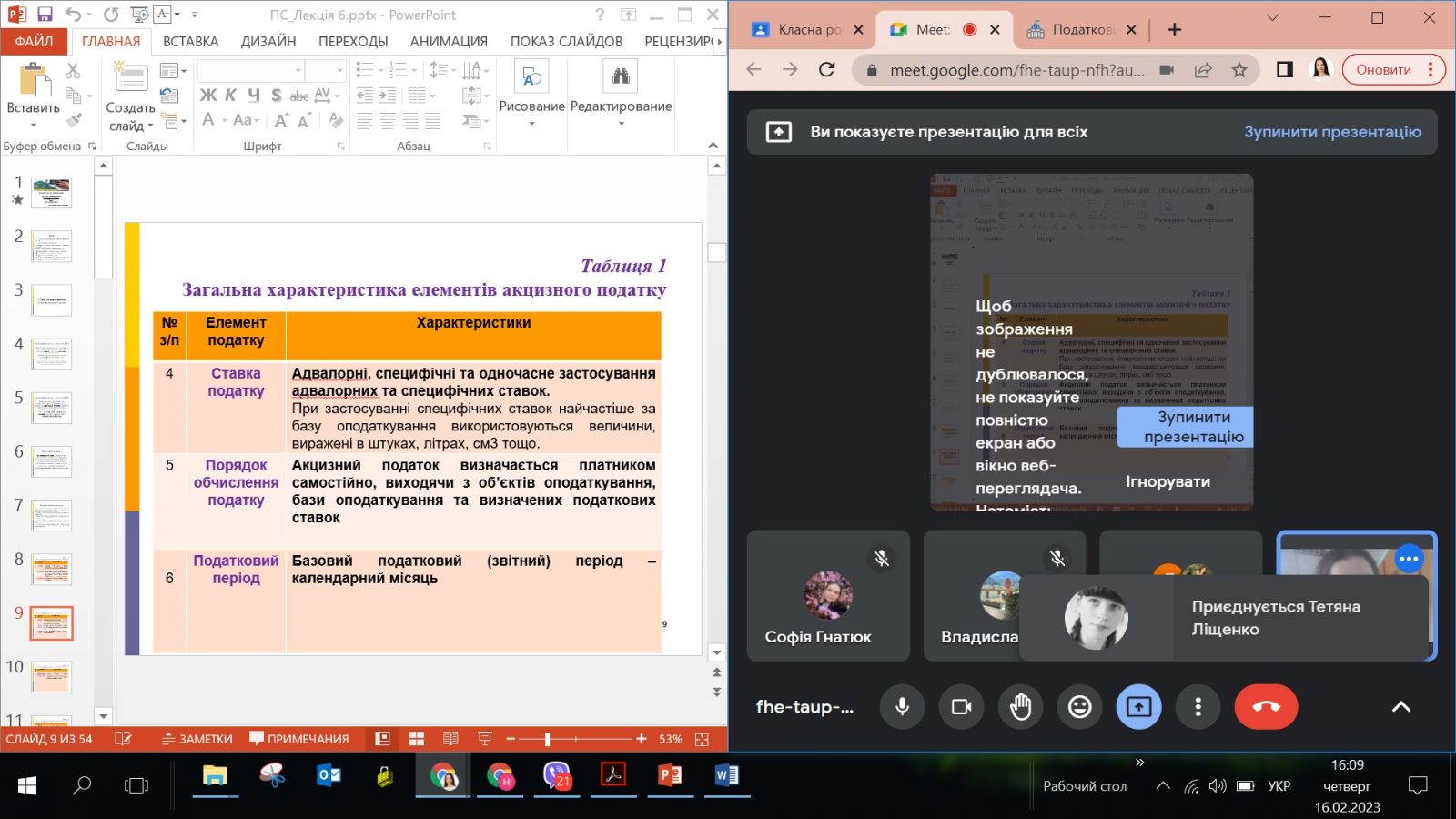1456x819 pixels.
Task: Switch to the ДИЗАЙН ribbon tab
Action: pos(268,41)
